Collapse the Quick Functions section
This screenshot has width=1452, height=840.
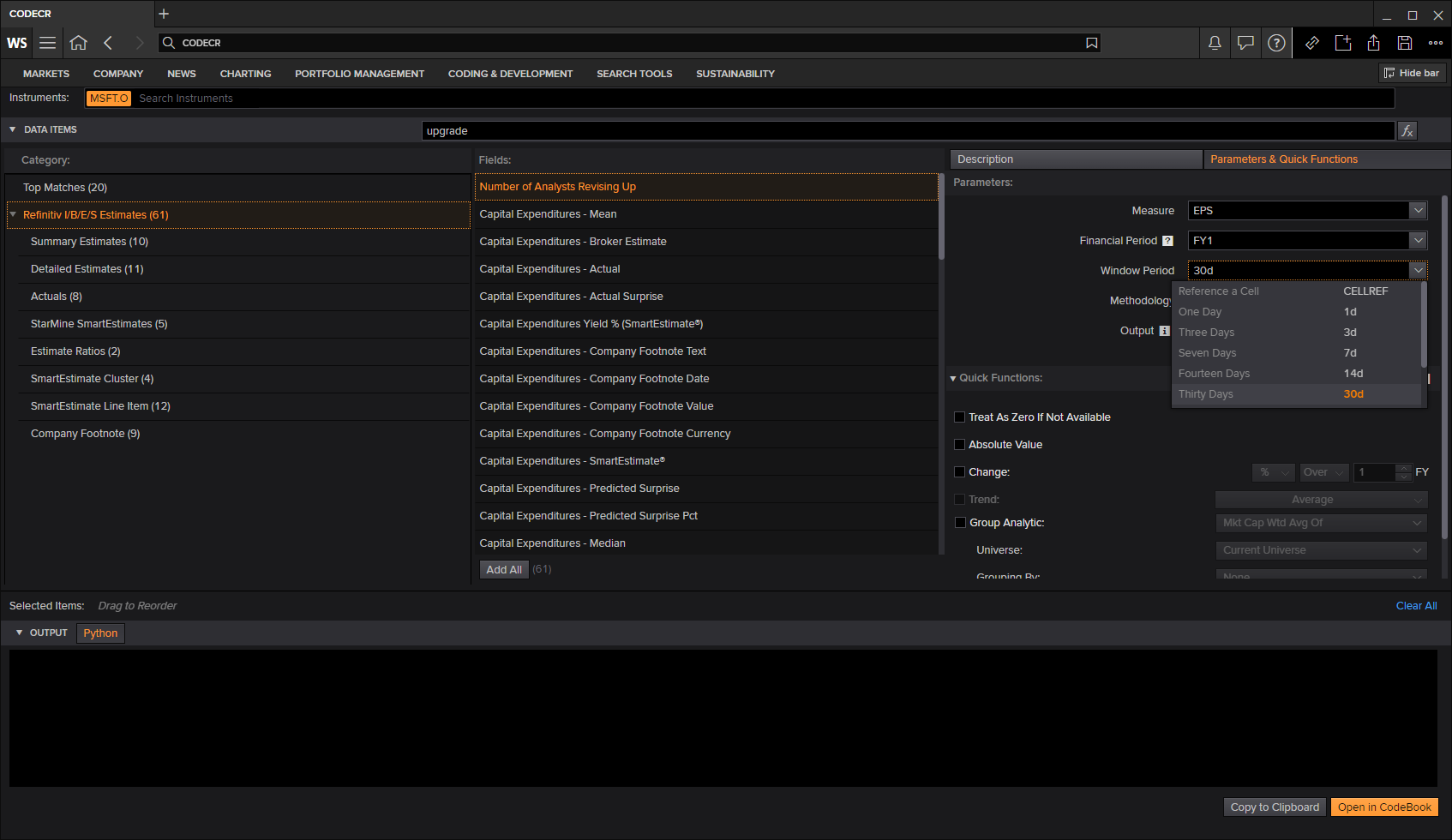[953, 379]
